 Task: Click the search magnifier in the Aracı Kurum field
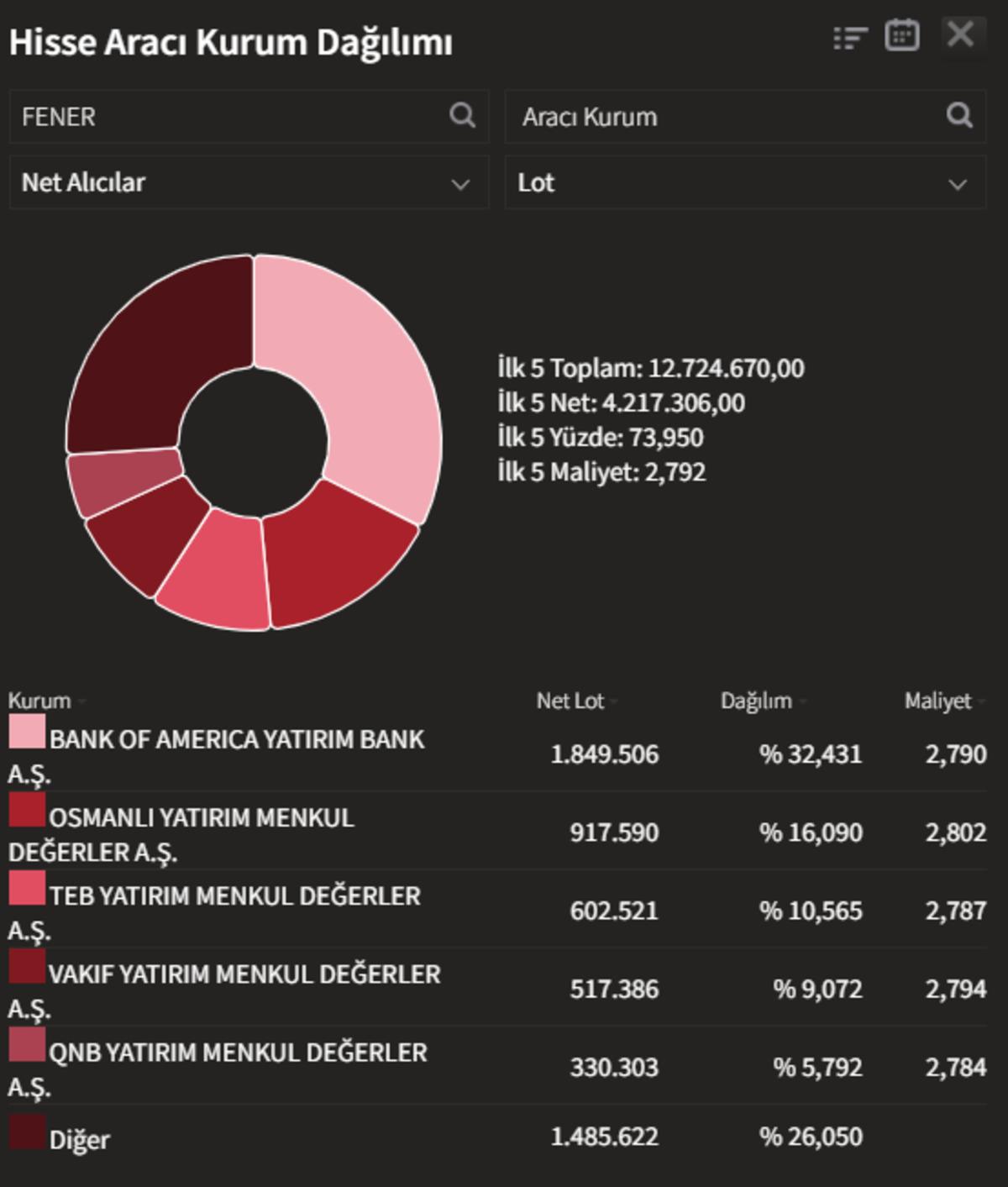tap(958, 117)
